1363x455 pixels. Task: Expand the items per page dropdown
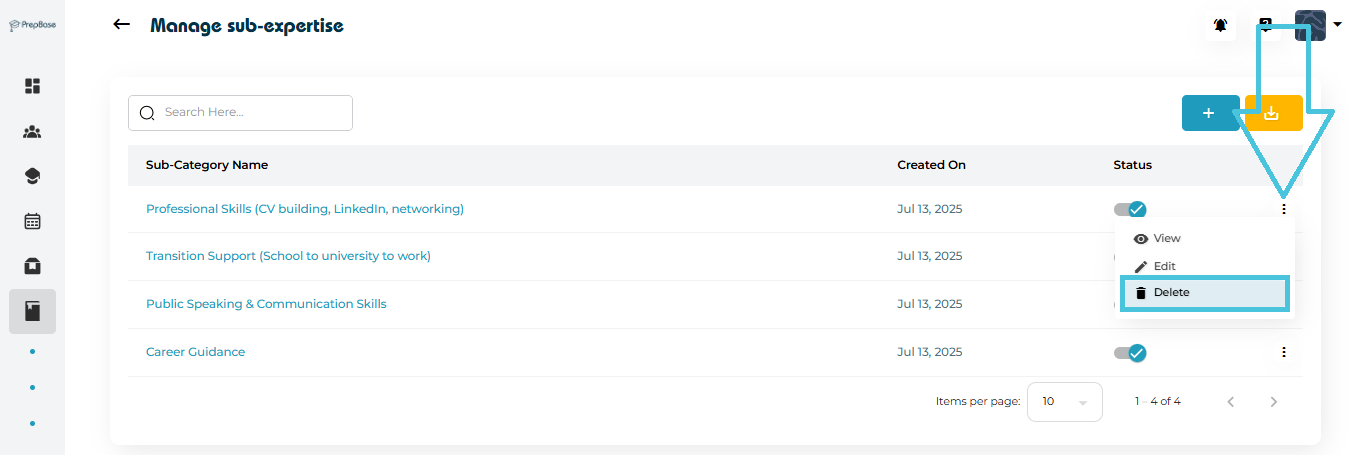1064,401
